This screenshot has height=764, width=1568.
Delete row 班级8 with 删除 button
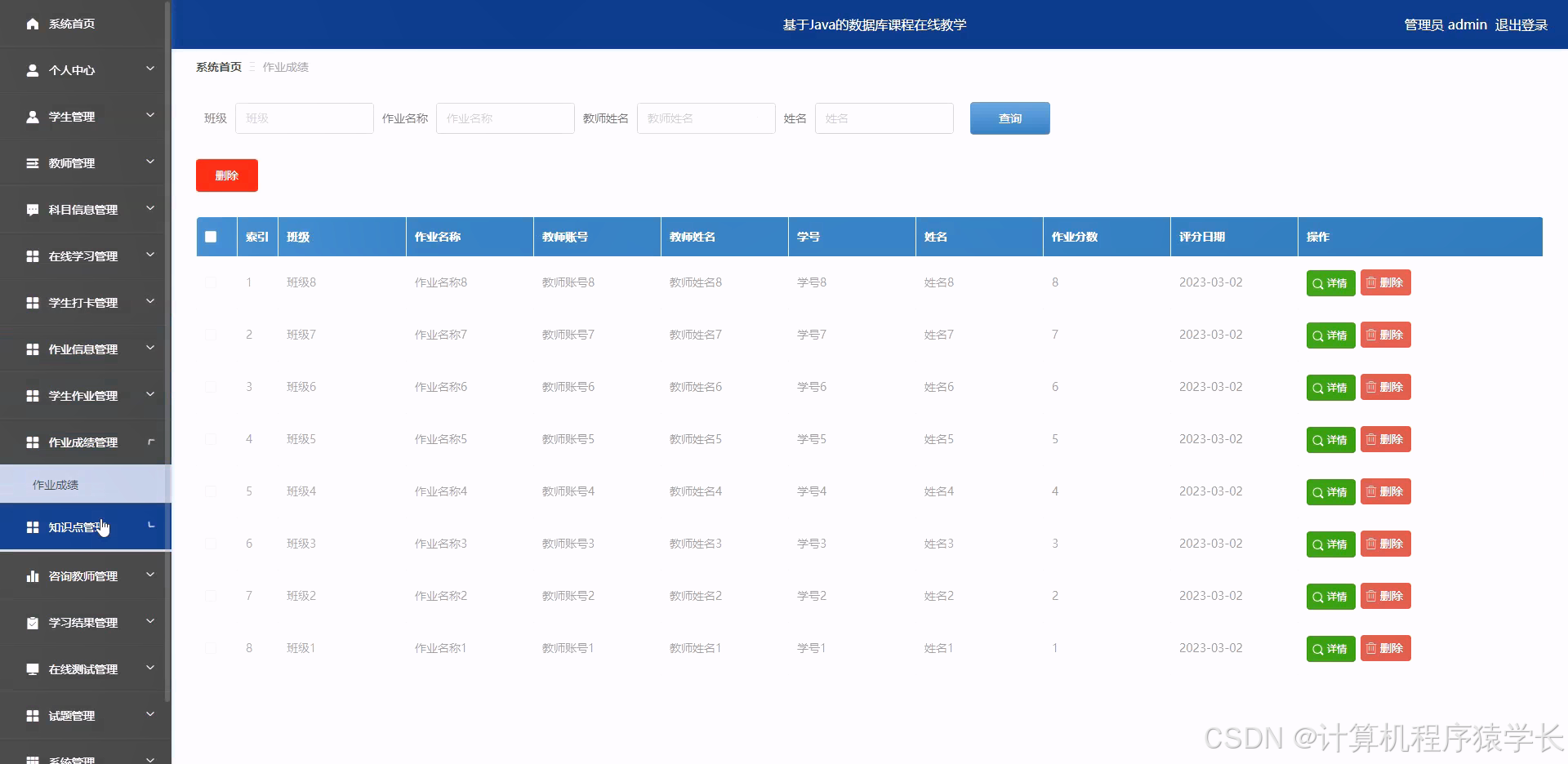click(1386, 282)
